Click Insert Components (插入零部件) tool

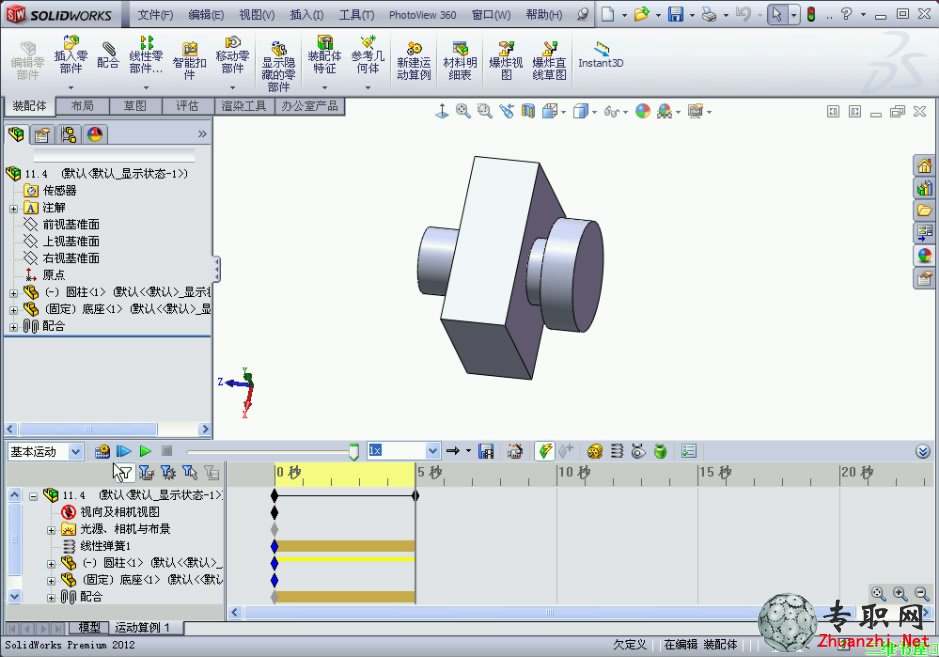pos(71,54)
